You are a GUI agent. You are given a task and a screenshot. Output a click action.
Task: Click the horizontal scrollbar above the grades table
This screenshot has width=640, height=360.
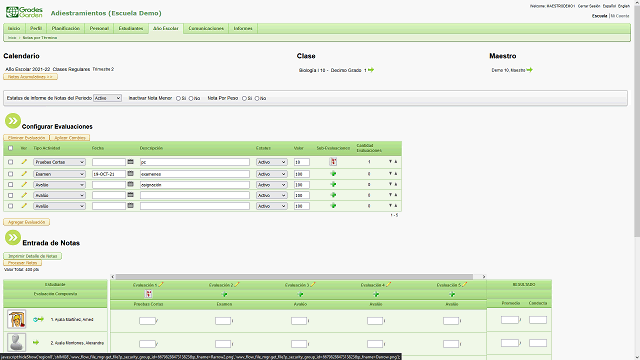[294, 277]
